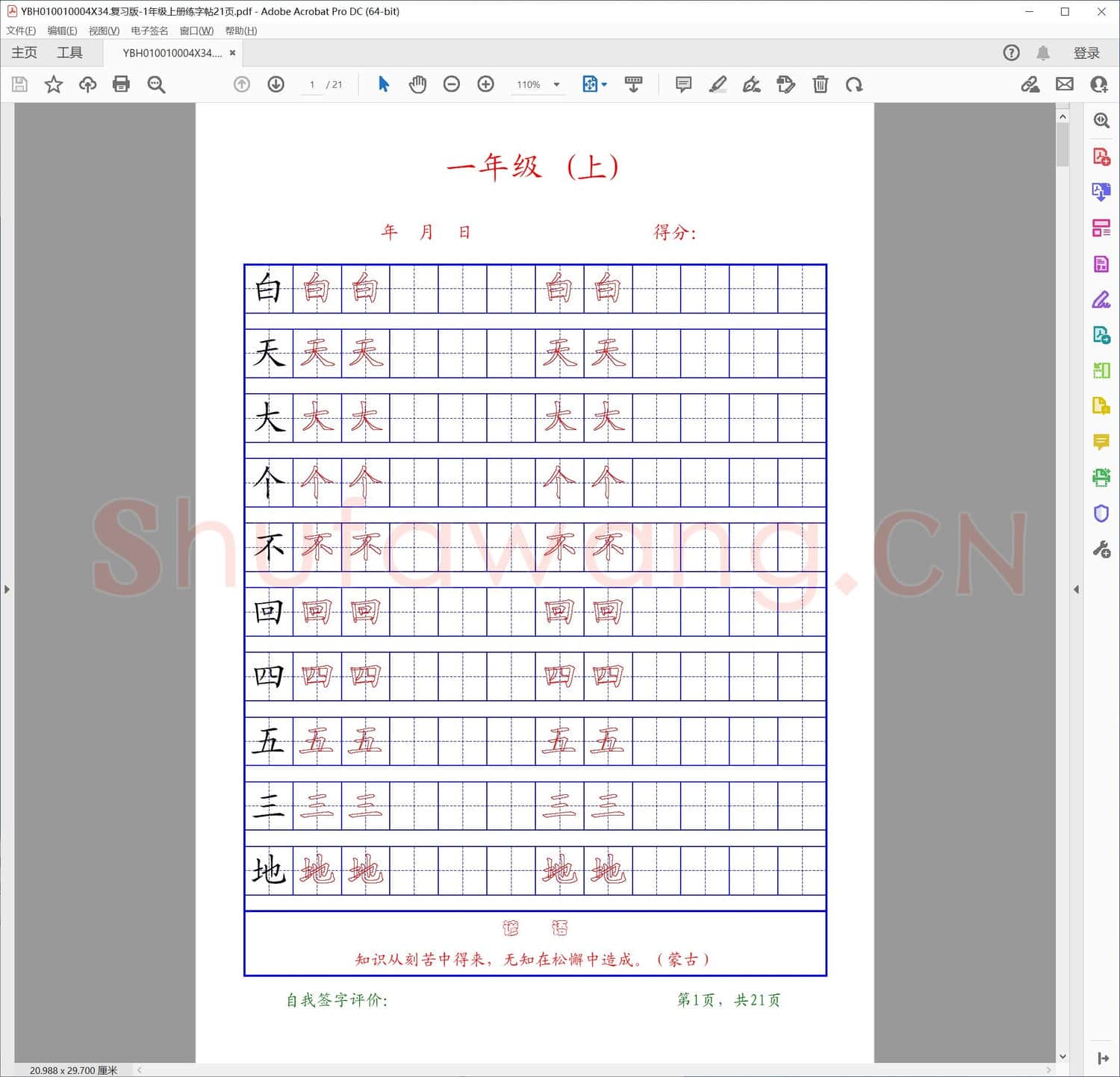Open the 文件 menu
The height and width of the screenshot is (1077, 1120).
pos(21,31)
